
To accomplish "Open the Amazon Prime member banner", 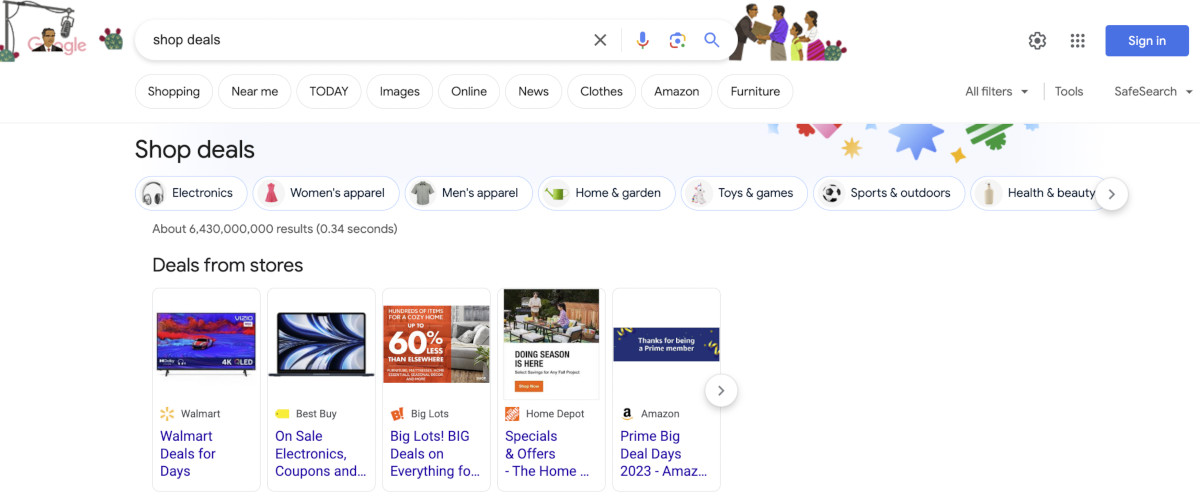I will click(666, 344).
